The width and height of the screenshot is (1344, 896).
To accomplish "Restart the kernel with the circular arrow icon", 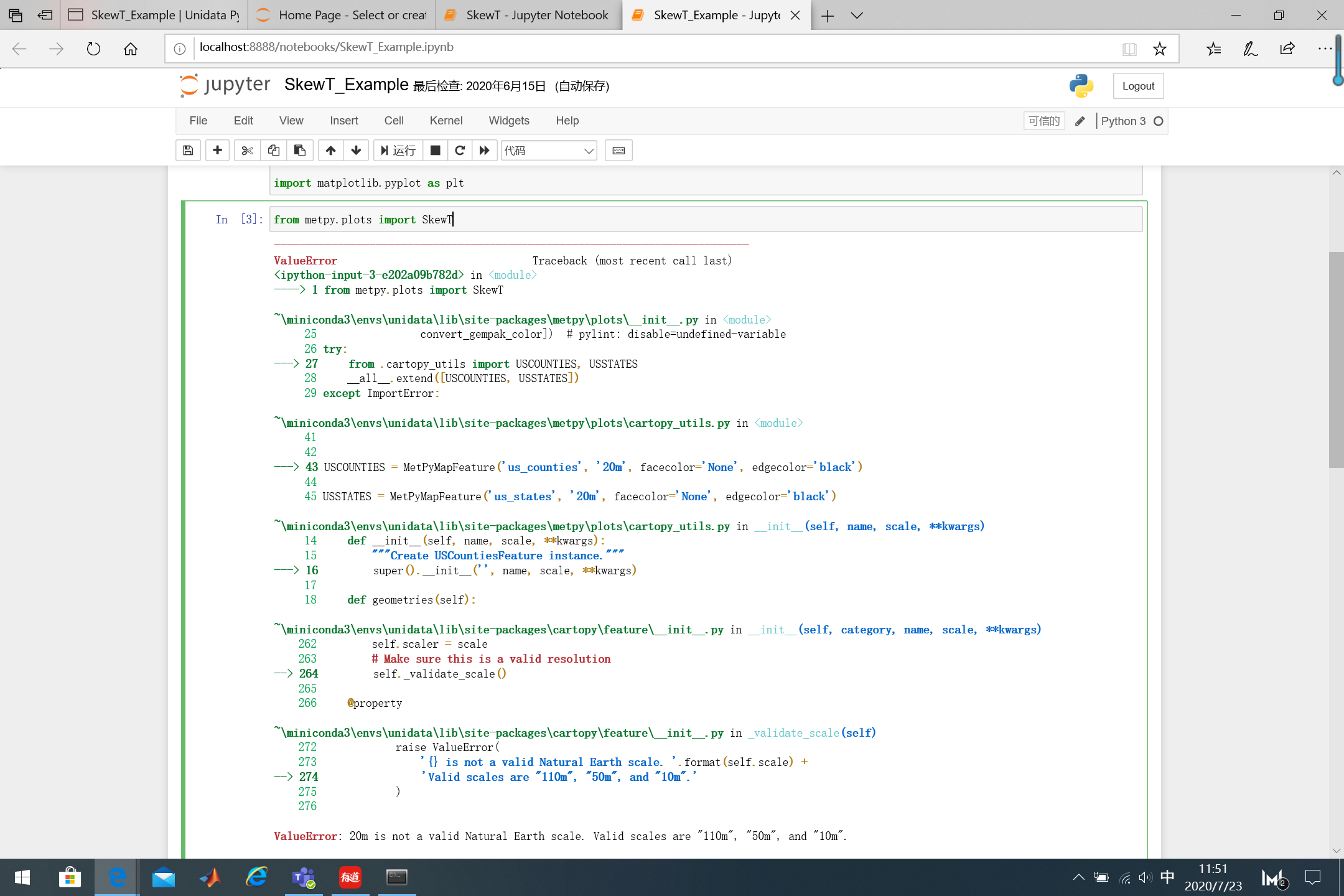I will pos(460,150).
